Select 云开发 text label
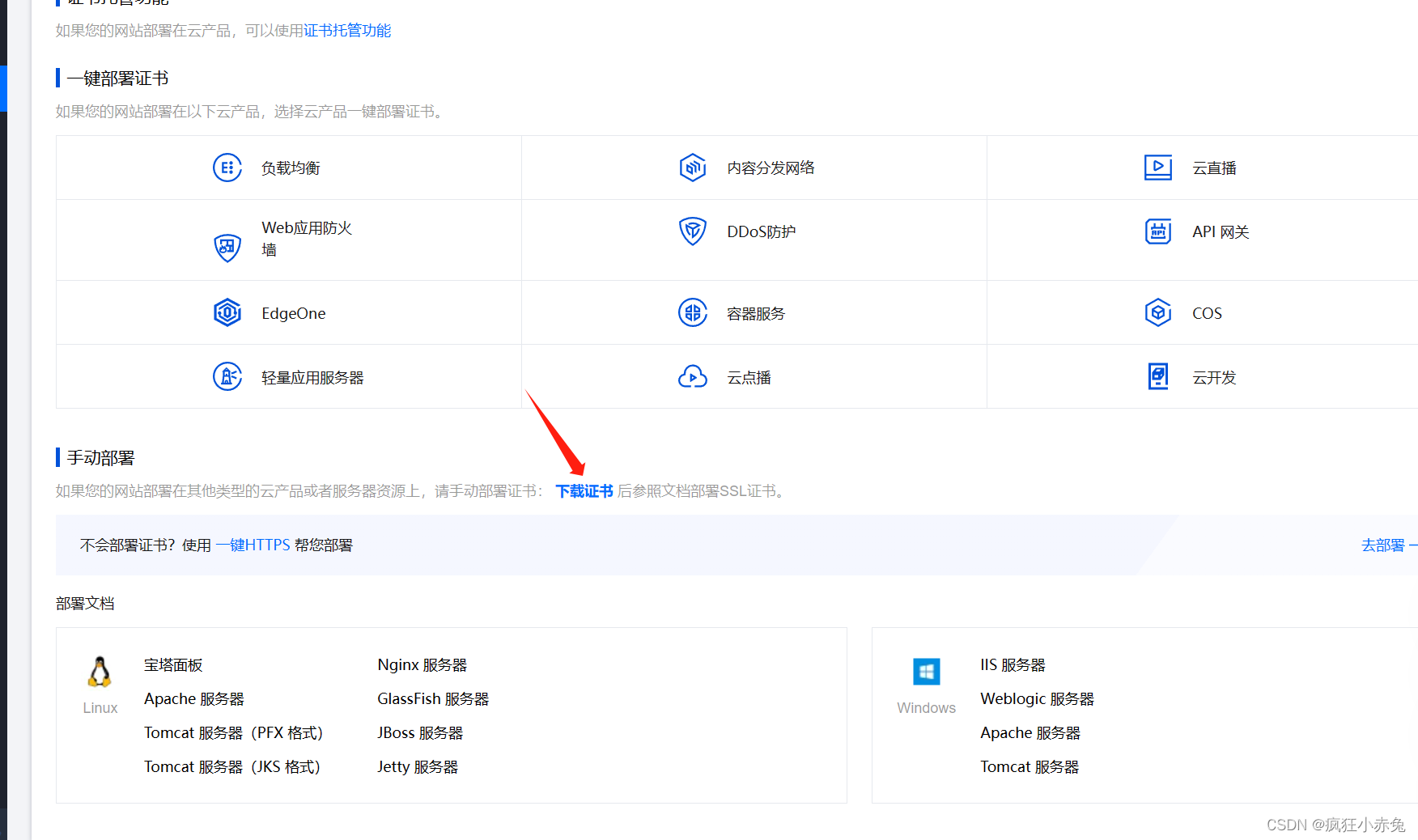1418x840 pixels. [1214, 378]
